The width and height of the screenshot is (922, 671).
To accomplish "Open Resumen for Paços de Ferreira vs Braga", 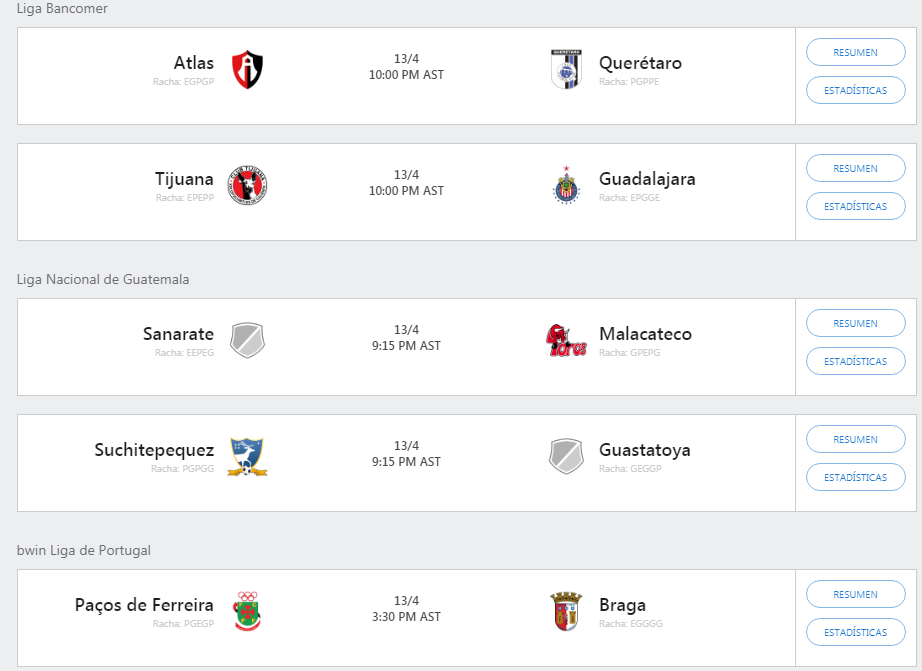I will click(x=856, y=594).
